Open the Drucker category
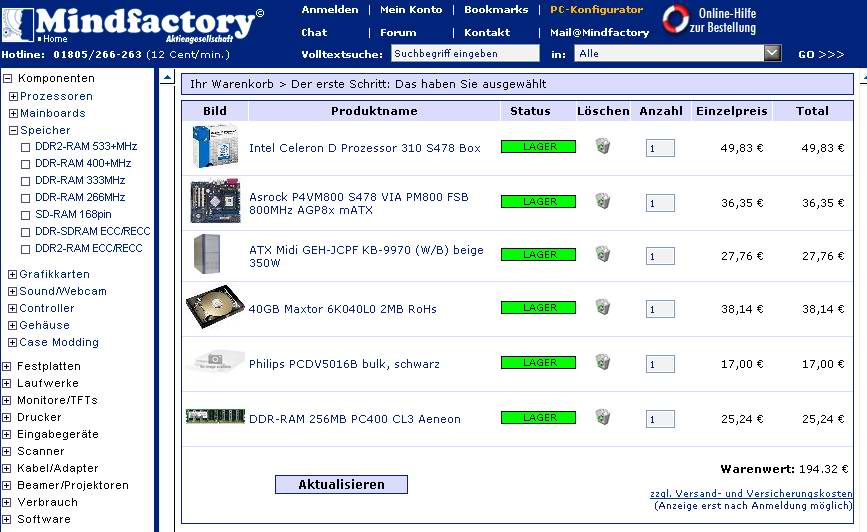867x532 pixels. (39, 418)
